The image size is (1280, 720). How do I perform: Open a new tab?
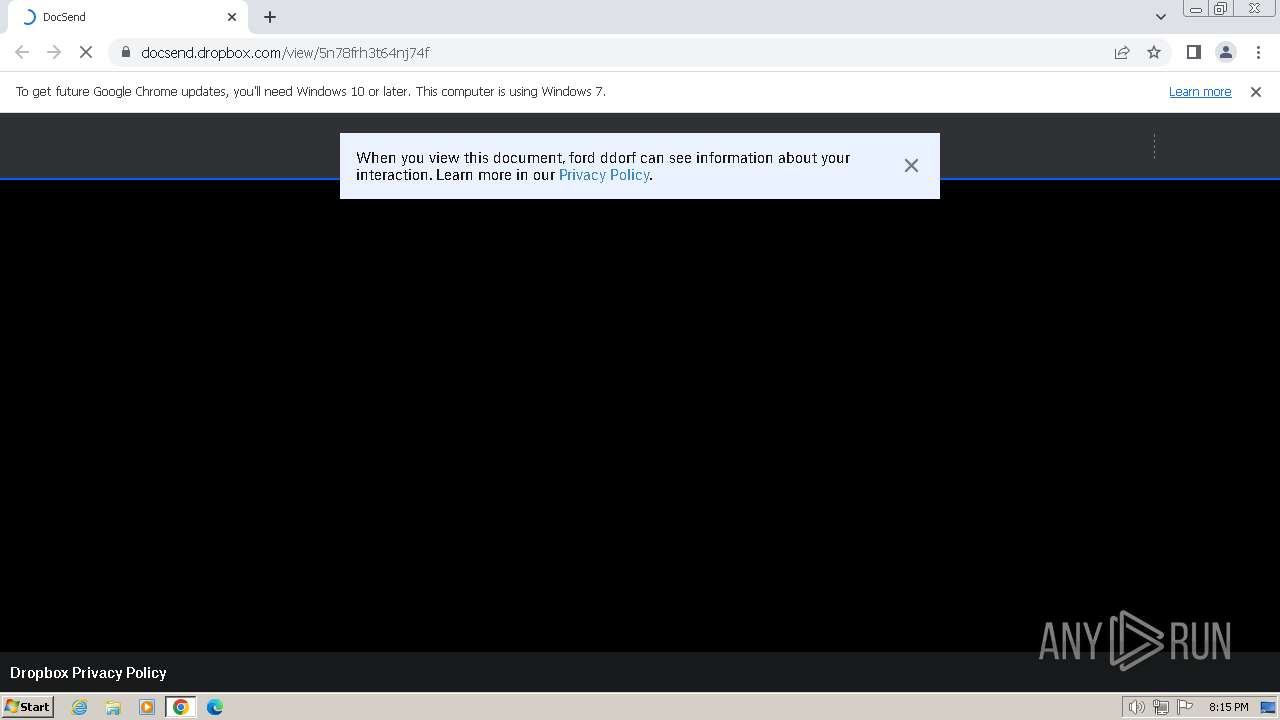click(270, 17)
